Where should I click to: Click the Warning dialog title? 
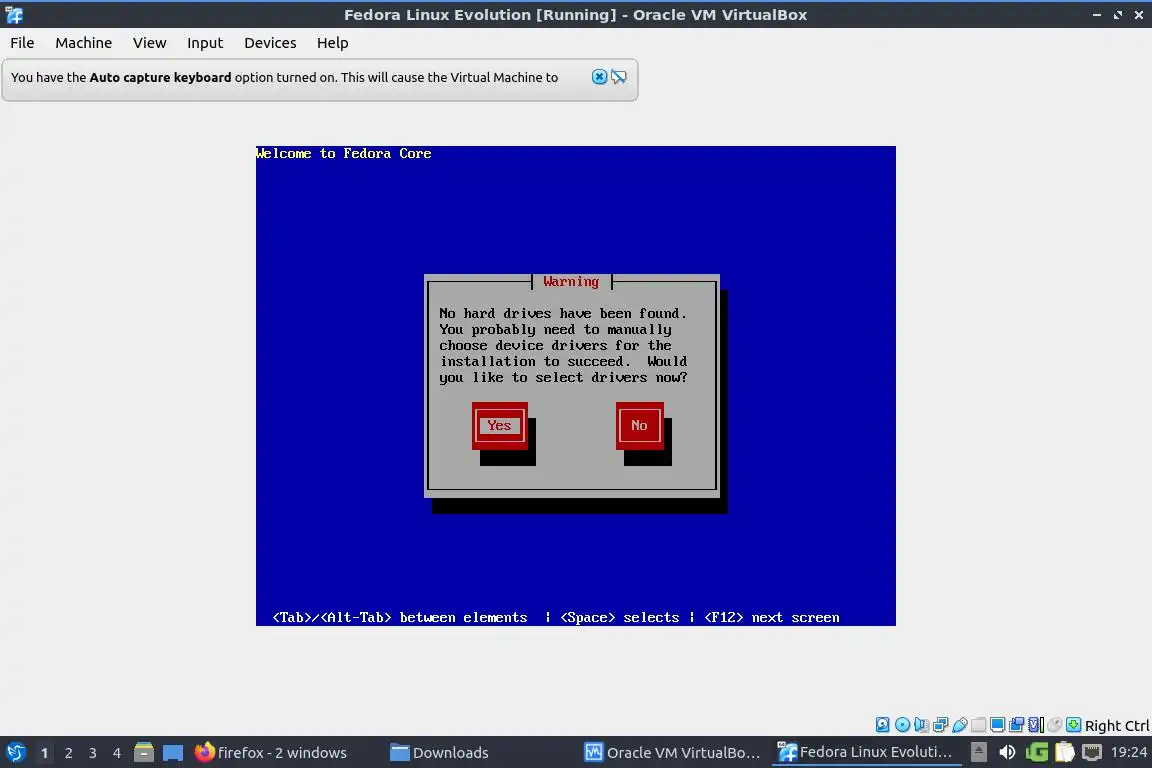pyautogui.click(x=571, y=281)
